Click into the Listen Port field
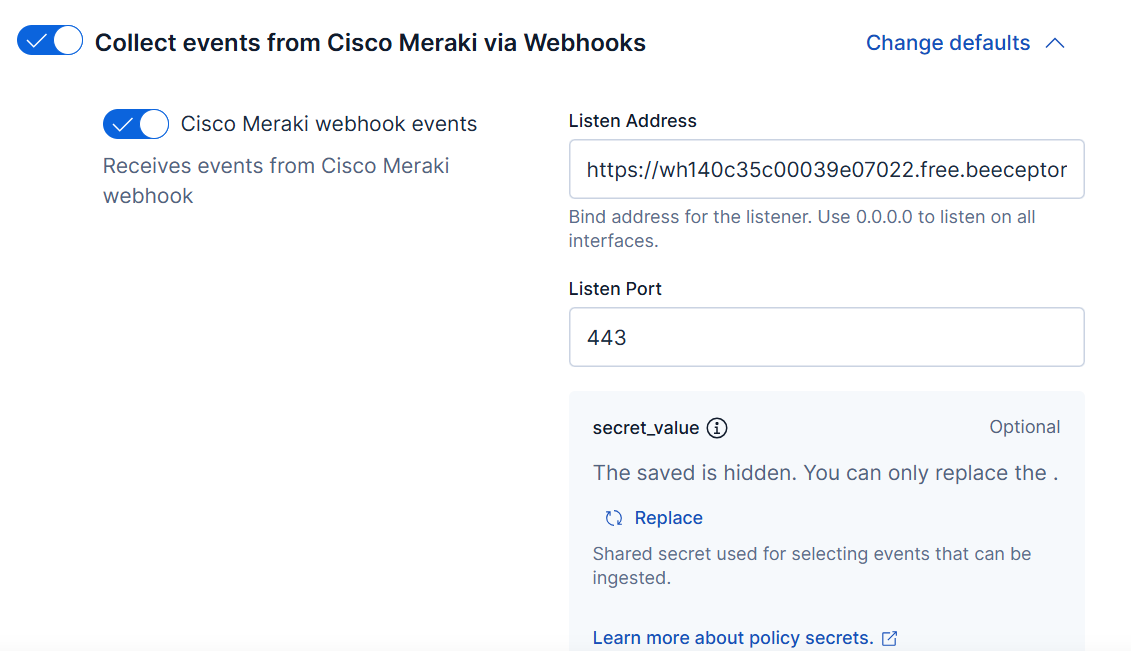 coord(826,337)
